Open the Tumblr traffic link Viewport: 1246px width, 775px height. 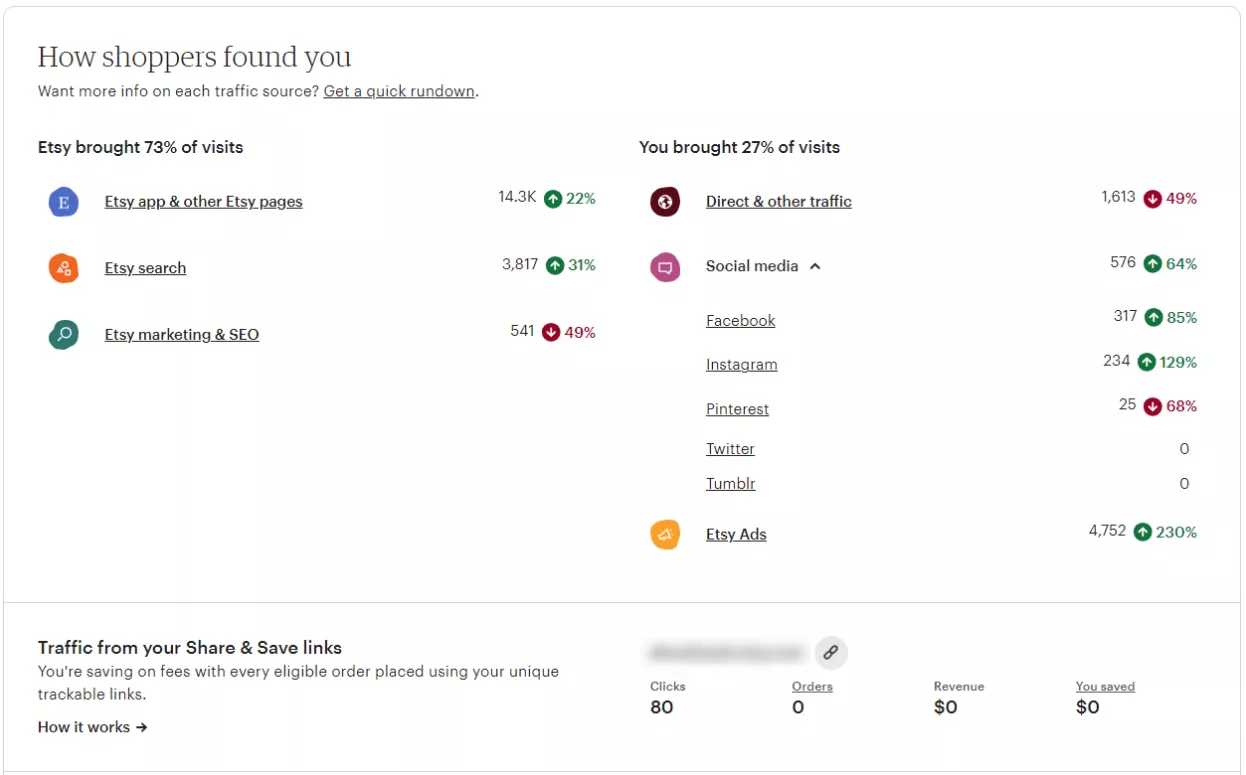point(730,484)
